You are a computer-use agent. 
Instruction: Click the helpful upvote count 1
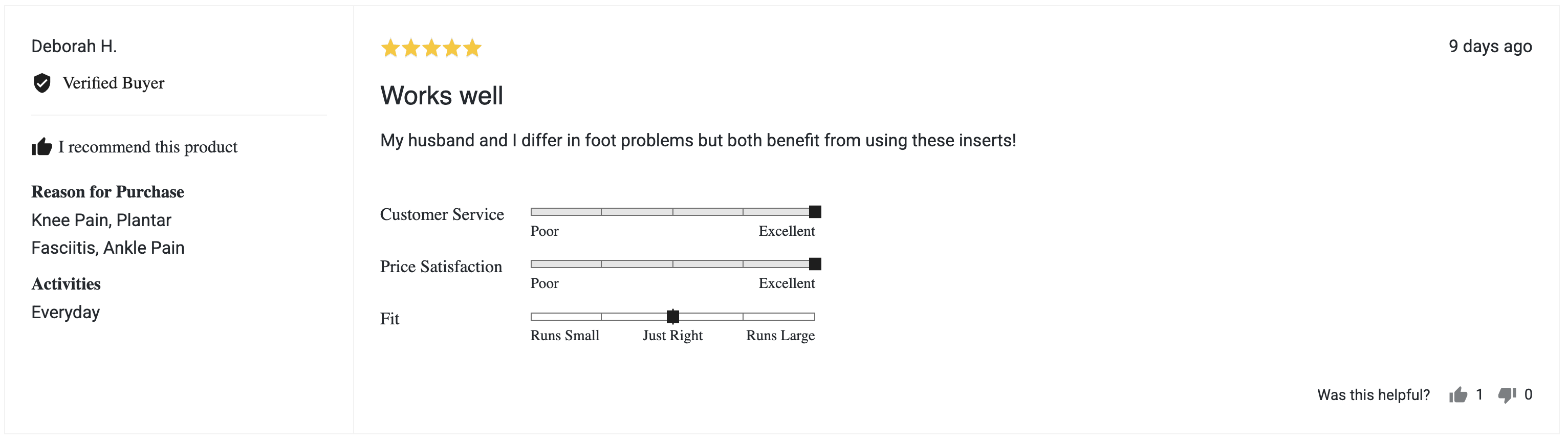1480,394
